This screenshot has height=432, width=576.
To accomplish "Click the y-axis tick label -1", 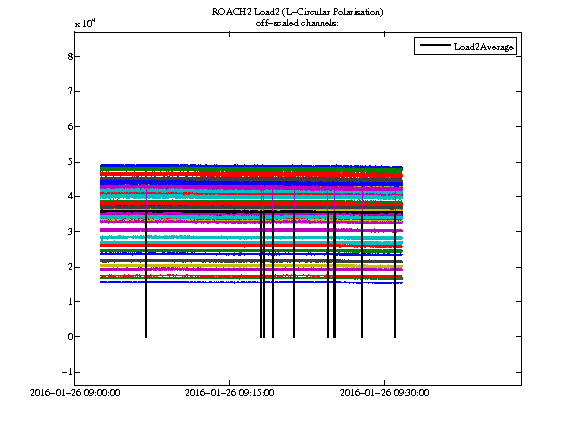I will 67,372.
